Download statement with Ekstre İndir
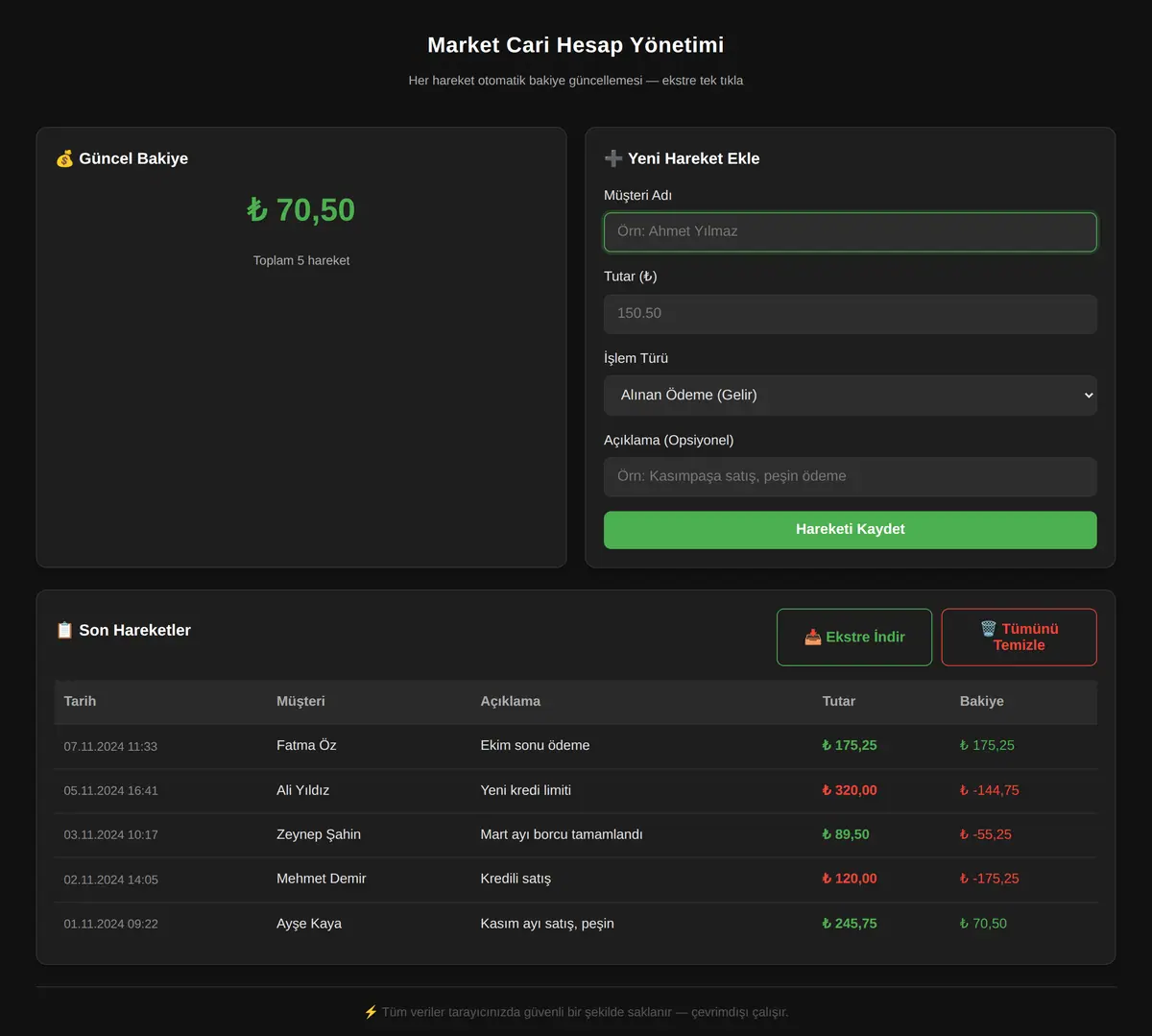This screenshot has height=1036, width=1152. [x=854, y=637]
